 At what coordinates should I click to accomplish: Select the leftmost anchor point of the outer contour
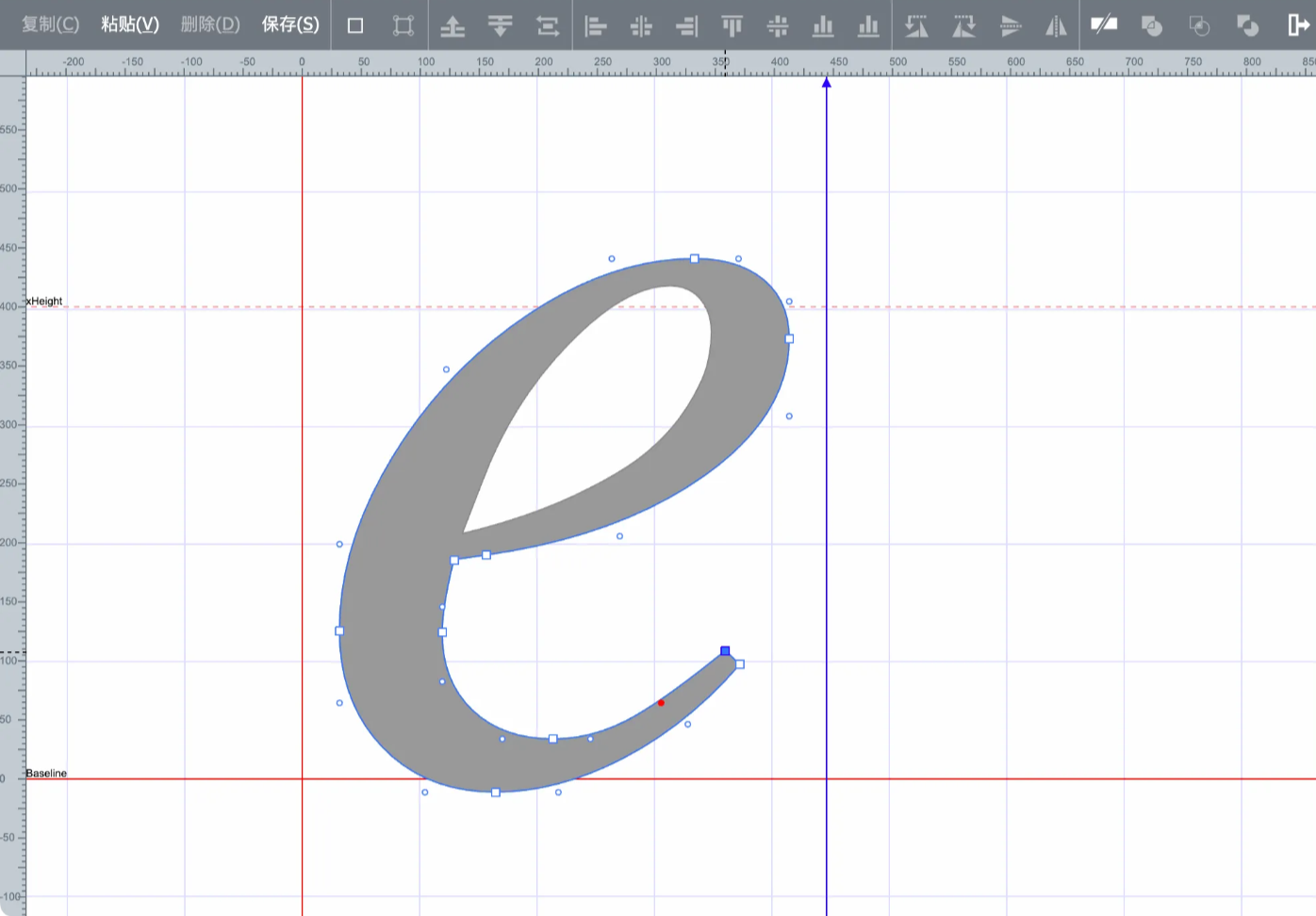coord(339,631)
